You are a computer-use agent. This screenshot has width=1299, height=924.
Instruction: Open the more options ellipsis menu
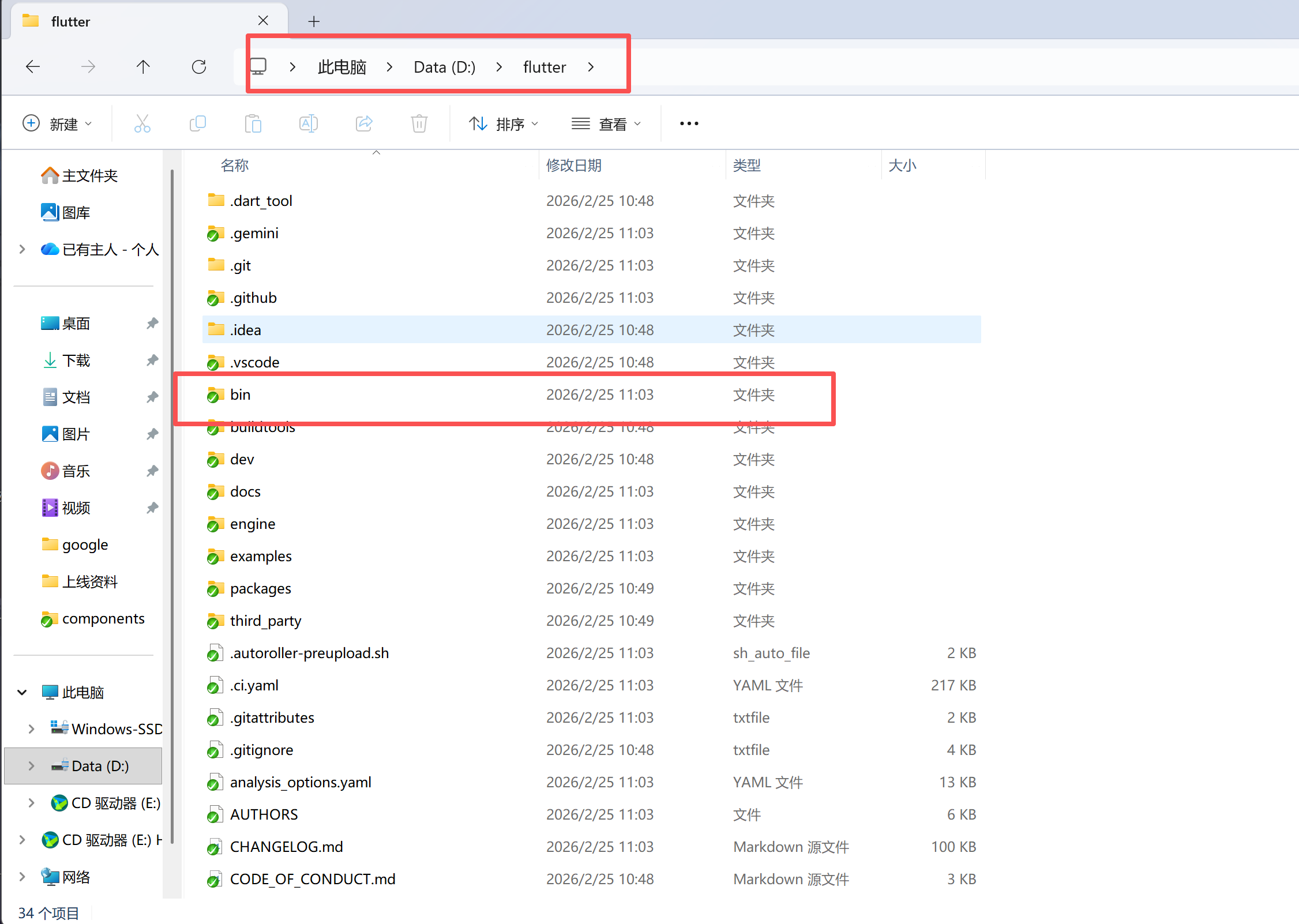tap(689, 123)
